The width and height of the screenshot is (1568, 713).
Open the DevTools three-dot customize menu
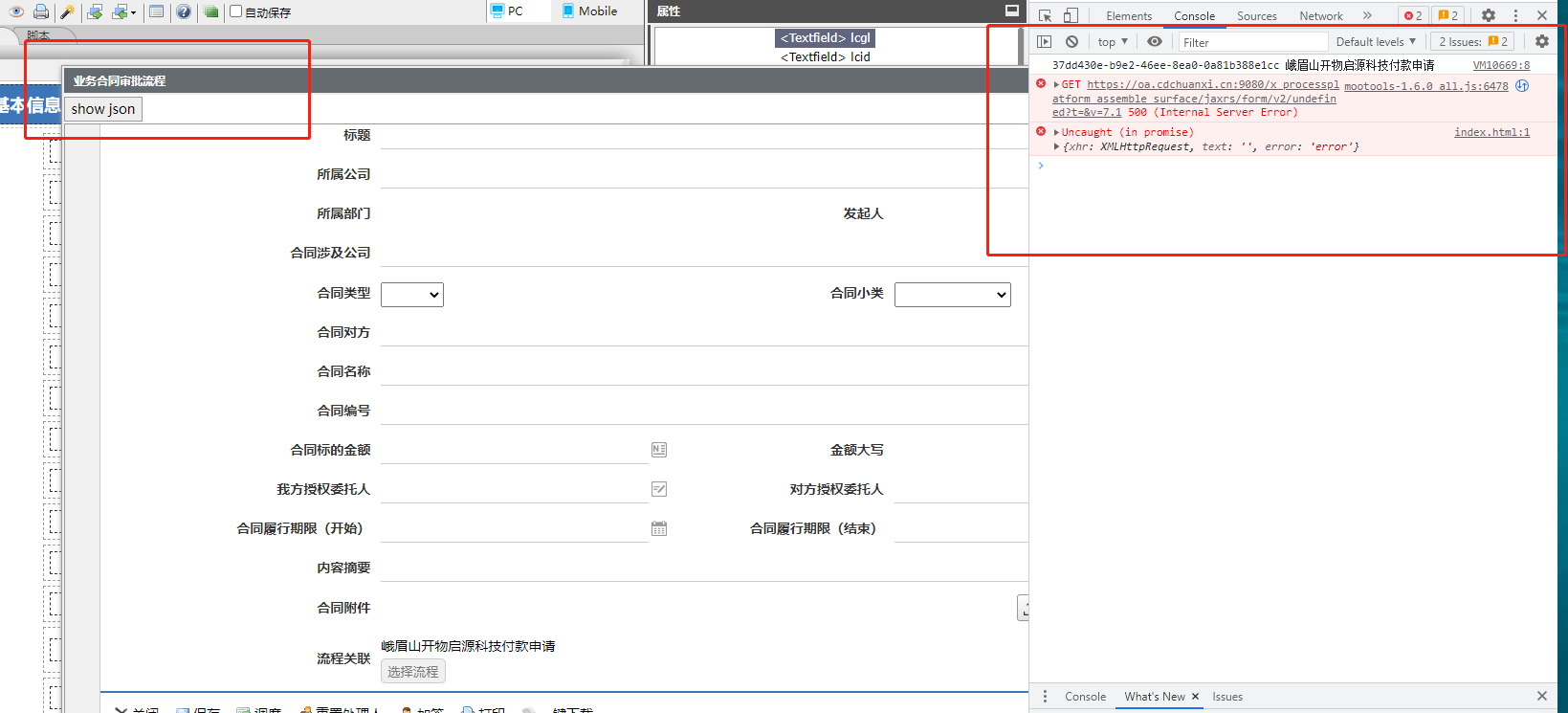(1515, 15)
